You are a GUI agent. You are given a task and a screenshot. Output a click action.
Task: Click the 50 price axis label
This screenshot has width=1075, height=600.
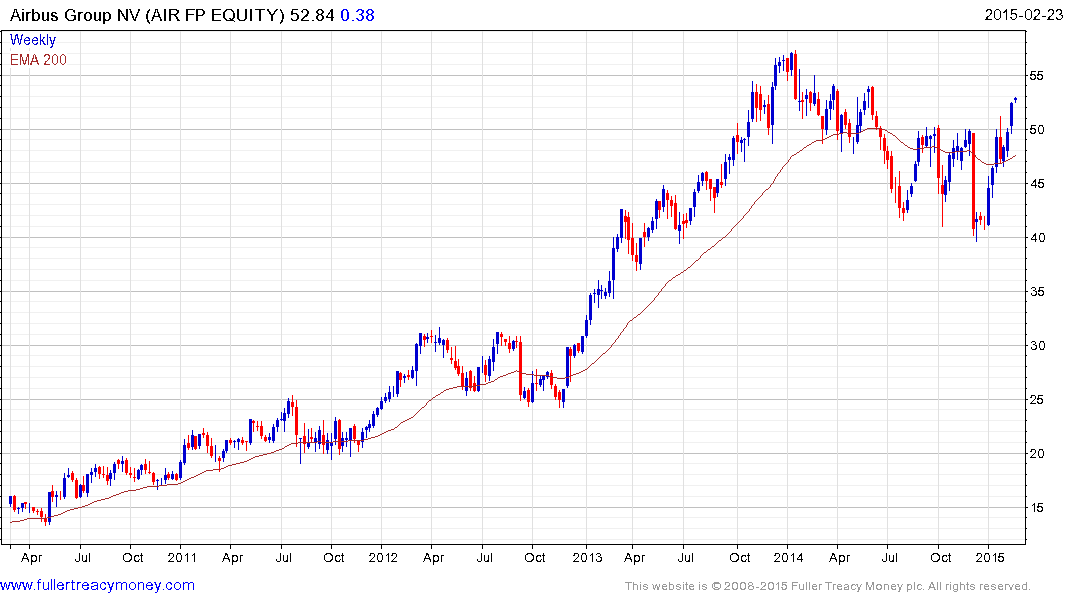tap(1036, 130)
